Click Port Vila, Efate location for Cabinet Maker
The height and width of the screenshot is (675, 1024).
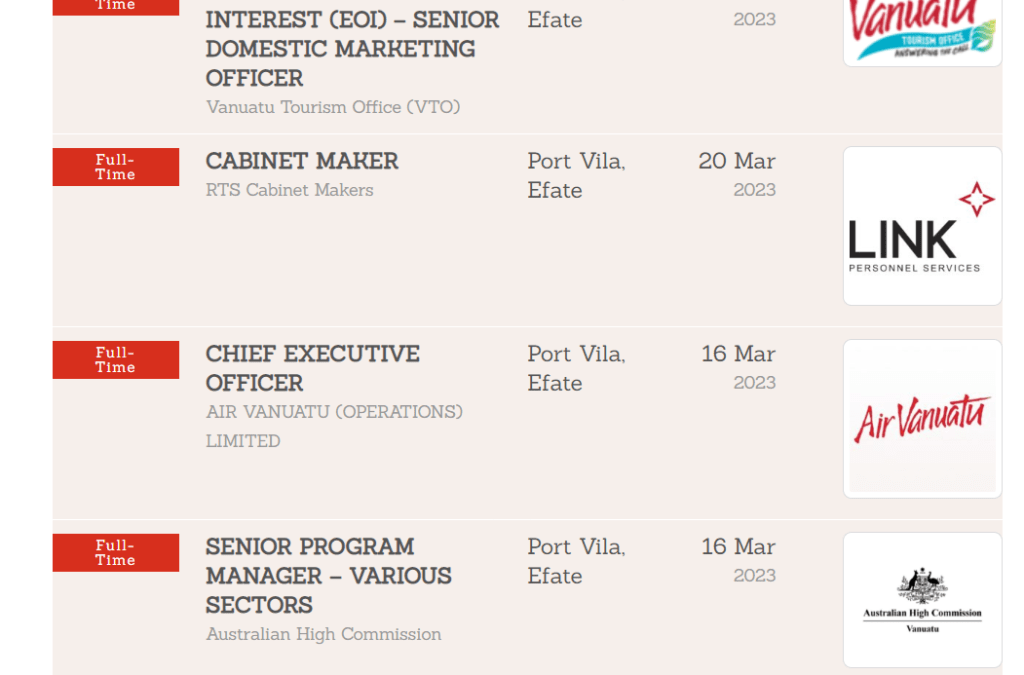tap(576, 175)
